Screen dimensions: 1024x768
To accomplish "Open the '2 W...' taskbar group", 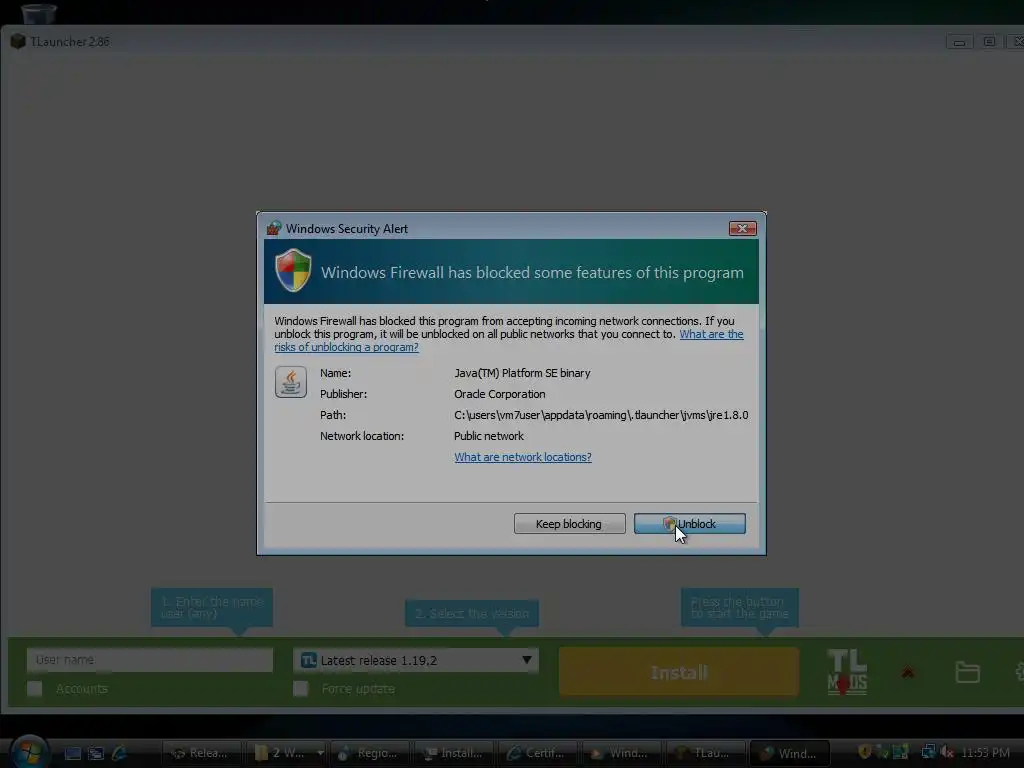I will pos(287,753).
